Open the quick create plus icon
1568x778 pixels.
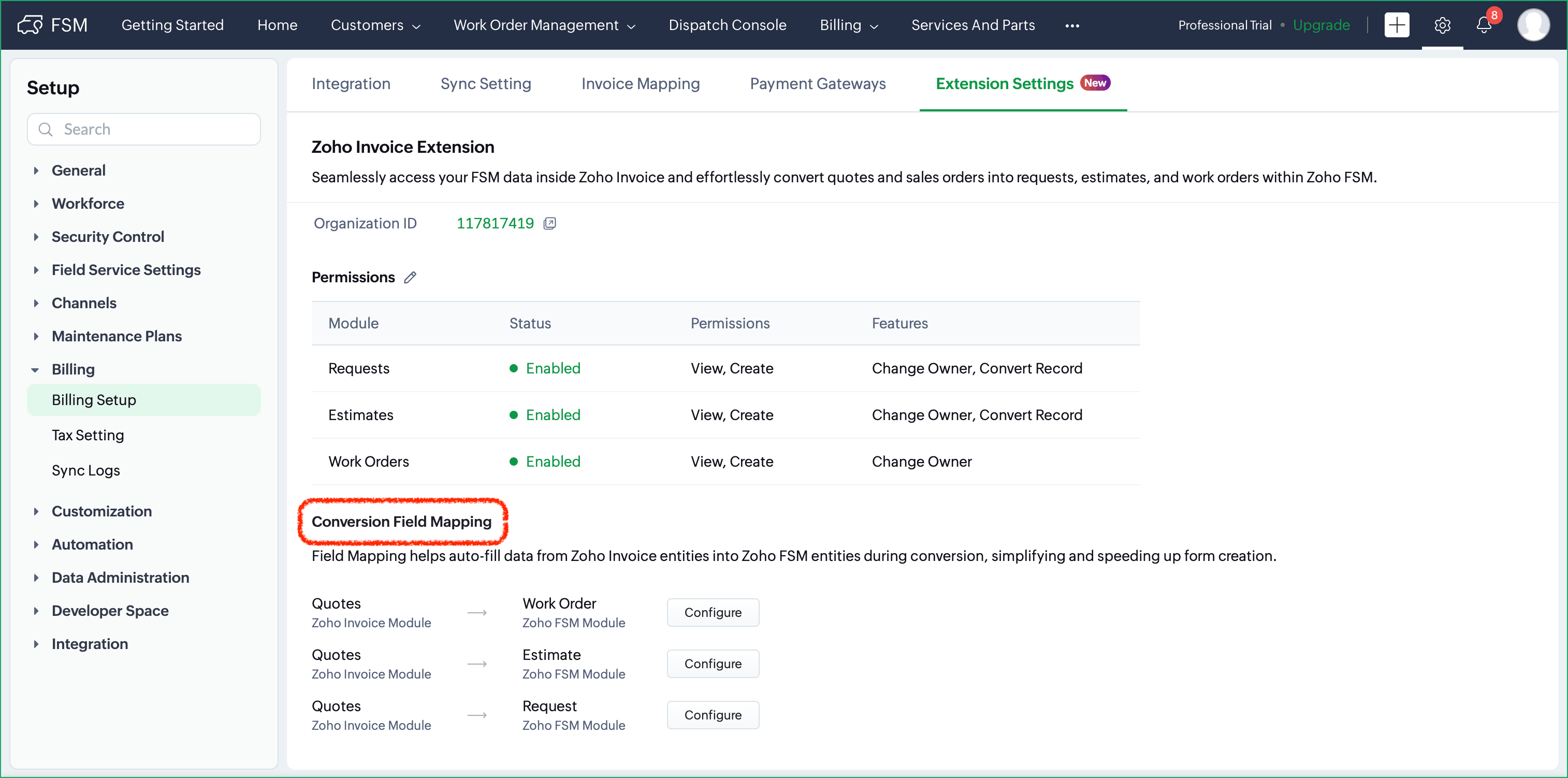coord(1397,25)
